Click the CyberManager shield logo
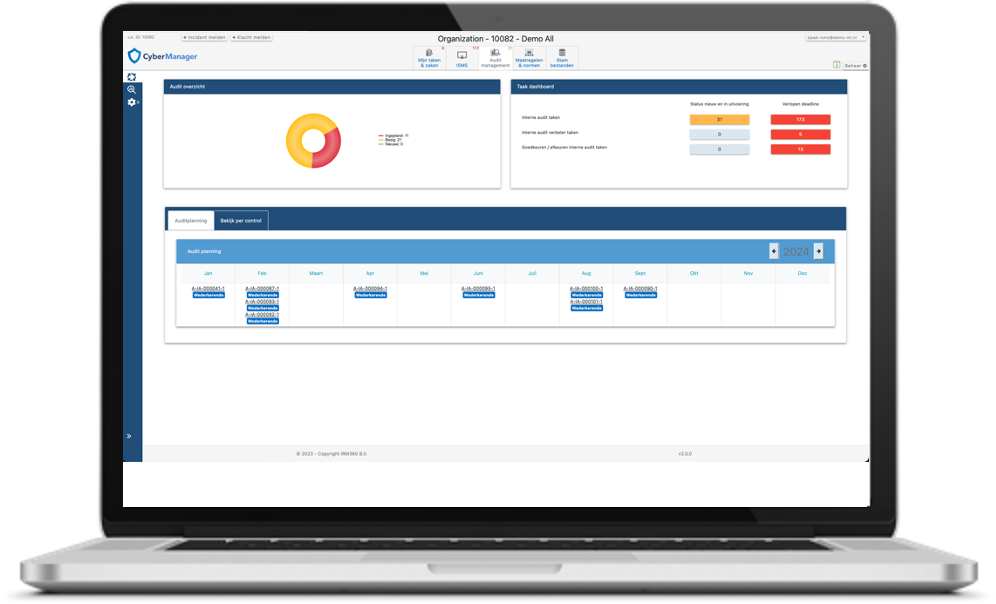Image resolution: width=996 pixels, height=604 pixels. tap(135, 56)
